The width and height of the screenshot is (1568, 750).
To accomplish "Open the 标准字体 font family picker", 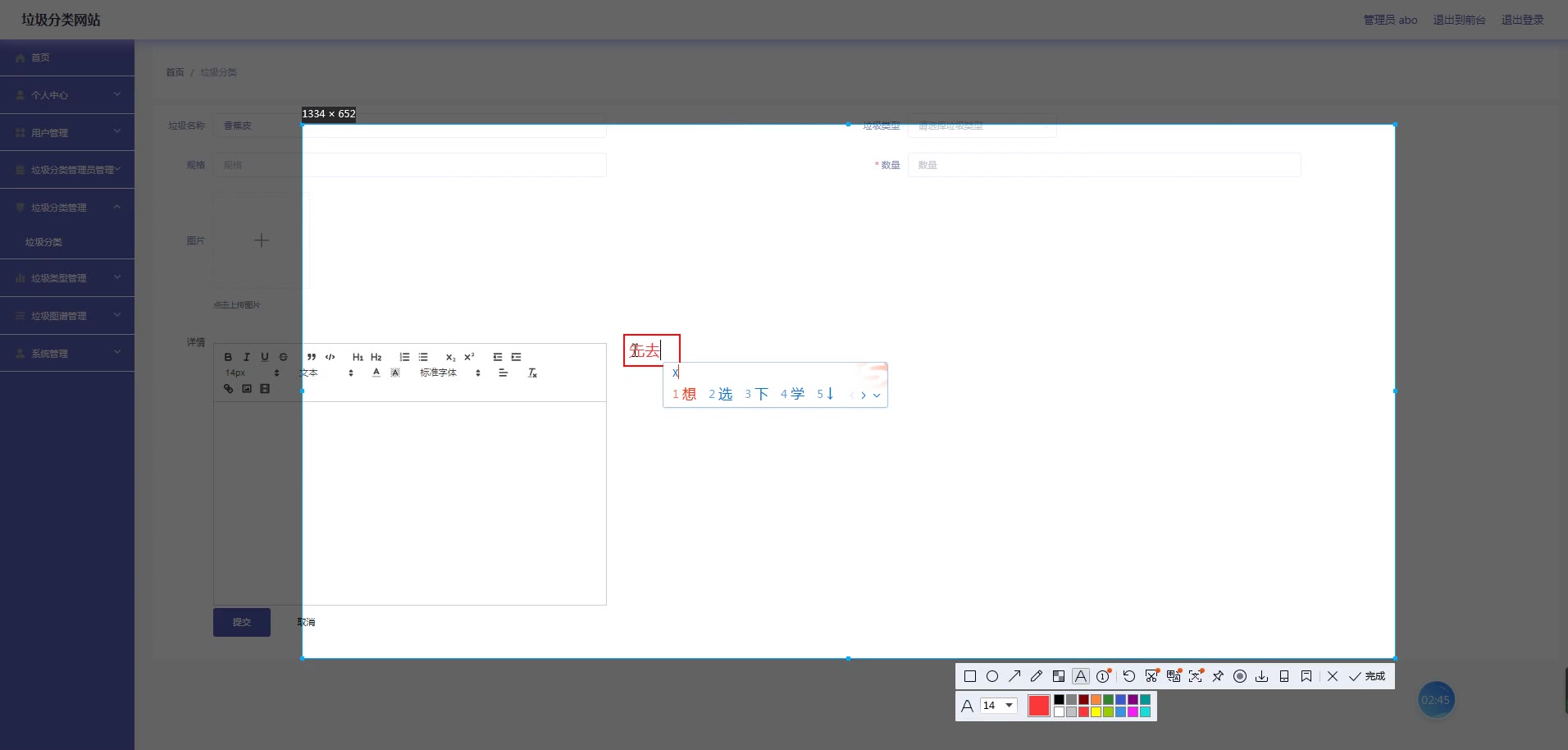I will pyautogui.click(x=450, y=373).
